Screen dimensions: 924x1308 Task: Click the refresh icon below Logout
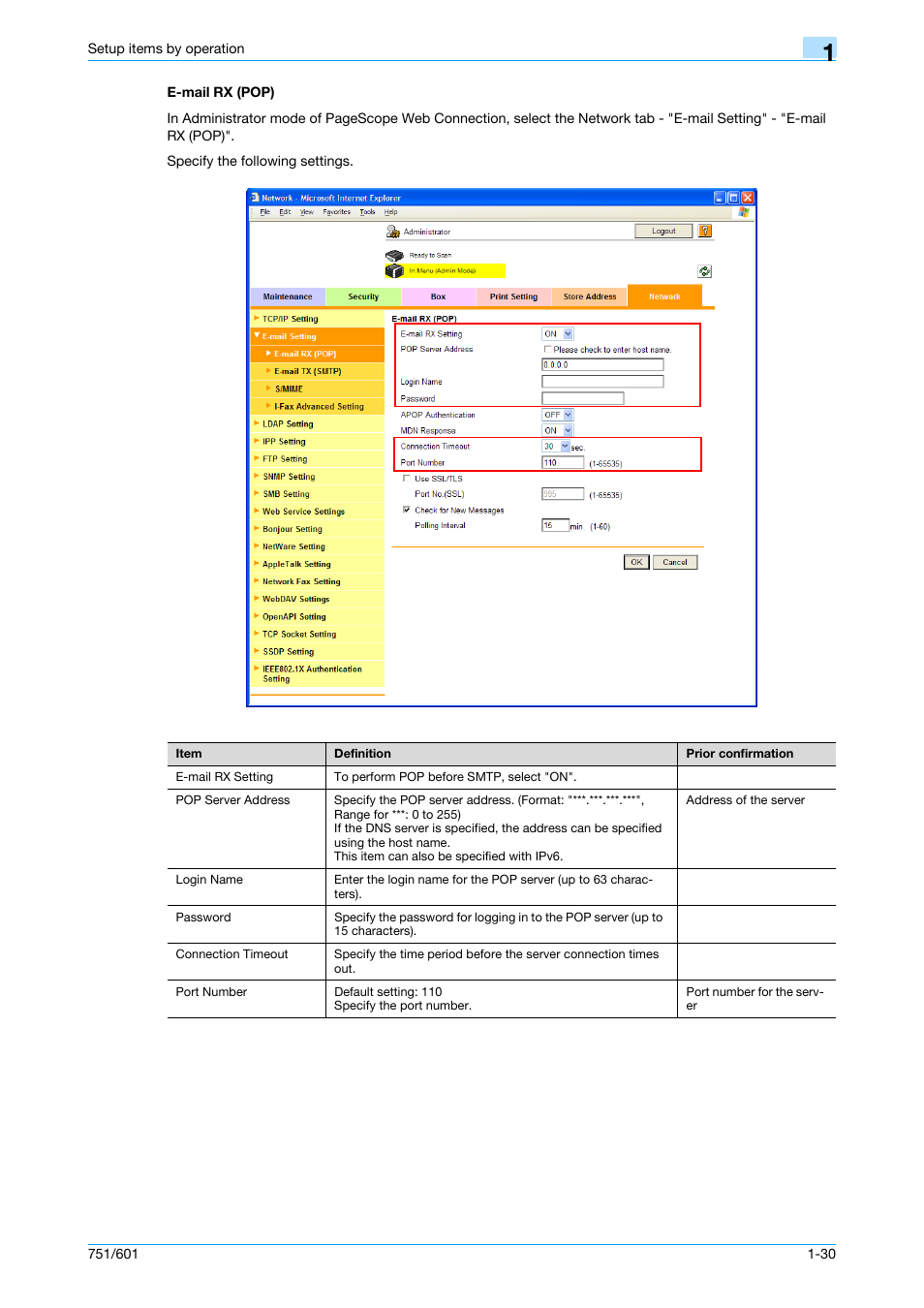(x=705, y=271)
